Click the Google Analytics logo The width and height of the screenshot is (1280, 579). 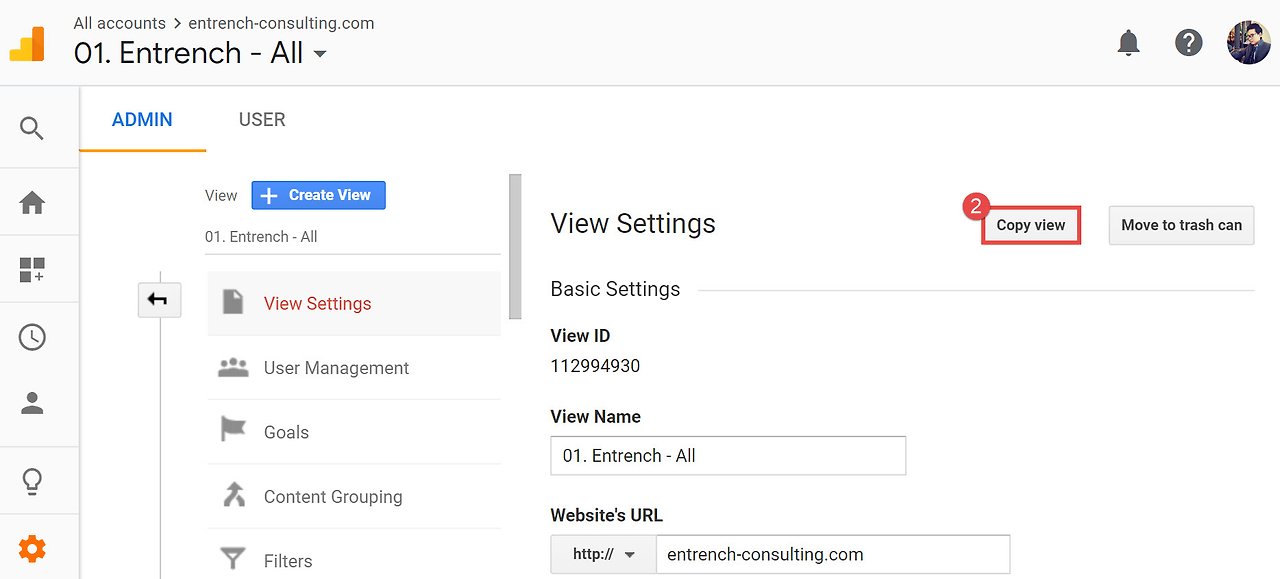[28, 43]
